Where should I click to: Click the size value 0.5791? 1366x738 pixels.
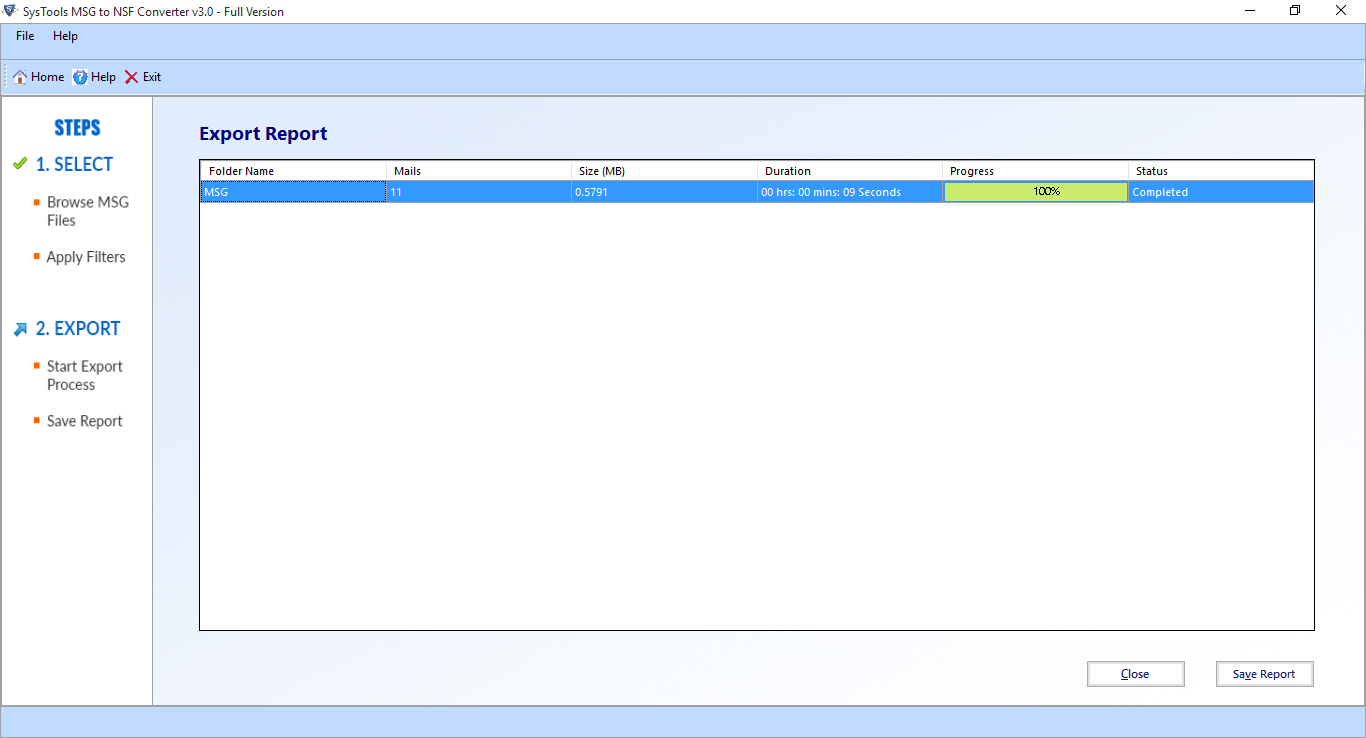591,192
